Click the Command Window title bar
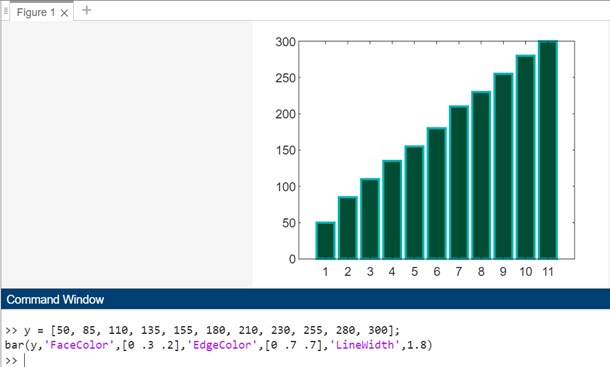 click(x=305, y=299)
